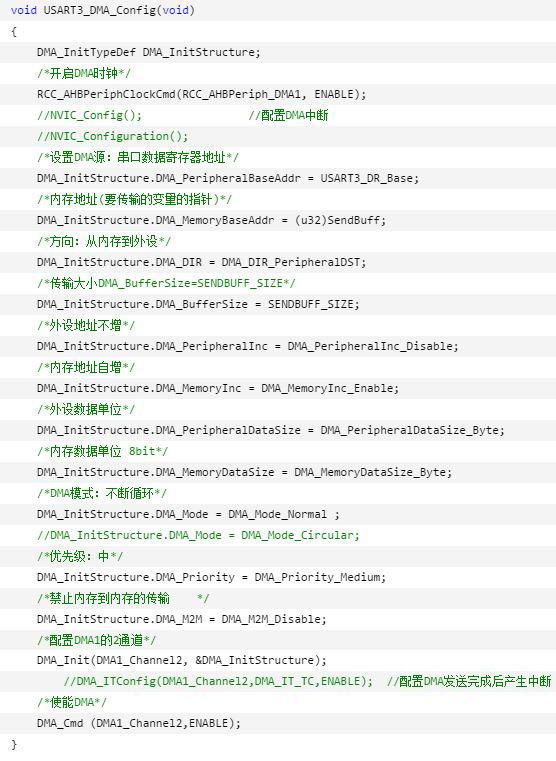
Task: Click the RCC_AHBPeriphClockCmd call line
Action: (201, 94)
